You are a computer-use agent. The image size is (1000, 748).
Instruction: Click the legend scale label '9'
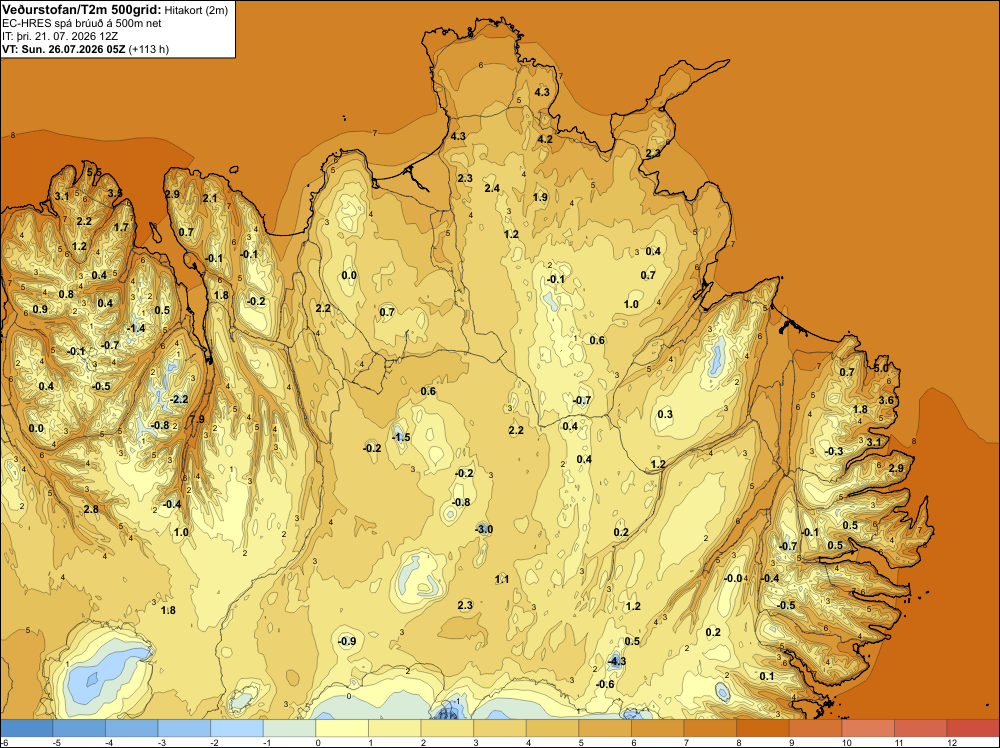(793, 742)
